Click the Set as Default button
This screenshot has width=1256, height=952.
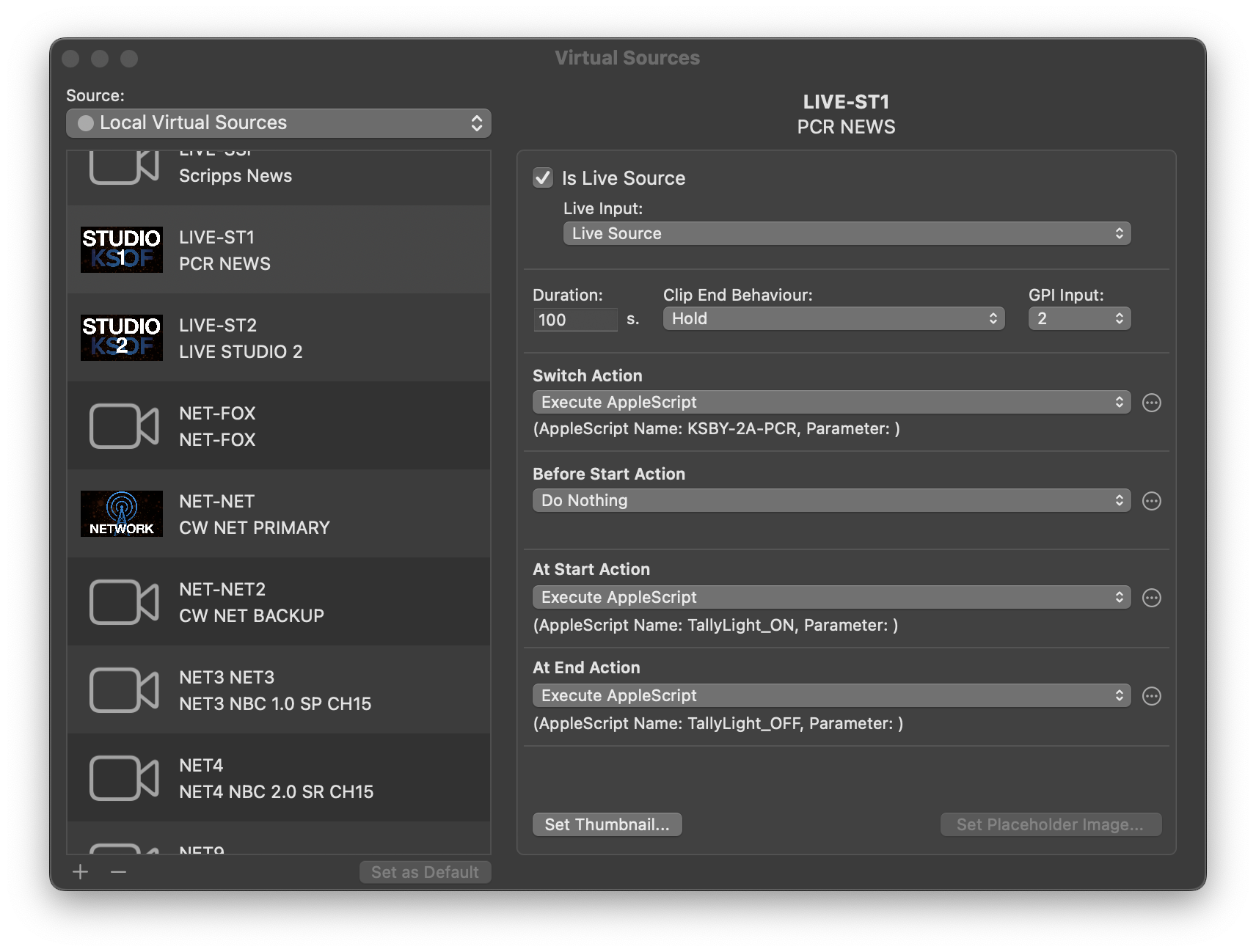coord(425,872)
